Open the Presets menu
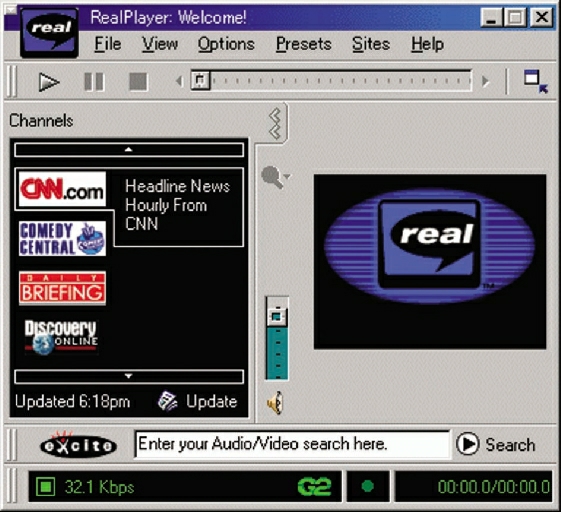This screenshot has height=512, width=561. (304, 44)
